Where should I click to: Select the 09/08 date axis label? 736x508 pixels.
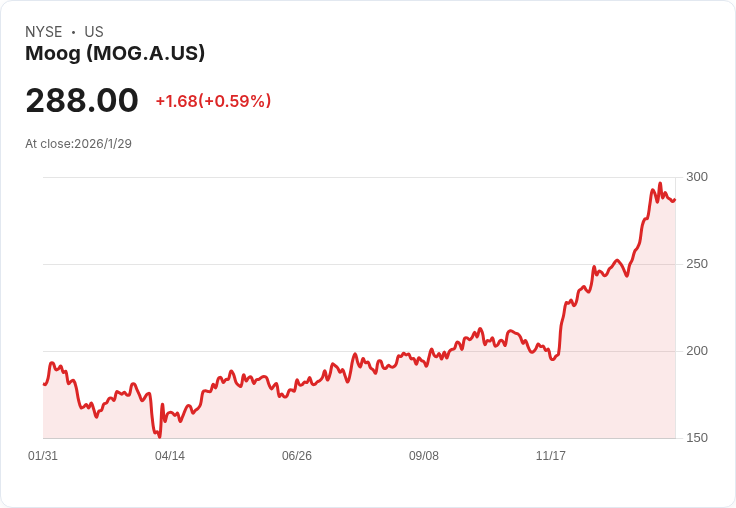pyautogui.click(x=424, y=456)
